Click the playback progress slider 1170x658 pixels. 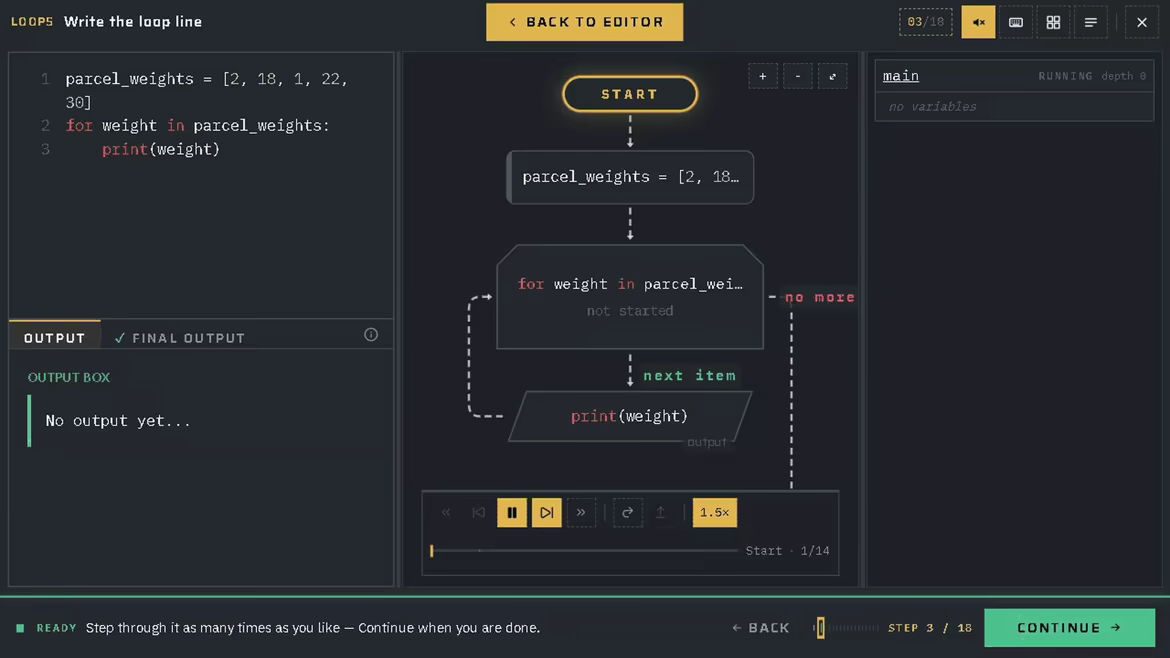584,551
